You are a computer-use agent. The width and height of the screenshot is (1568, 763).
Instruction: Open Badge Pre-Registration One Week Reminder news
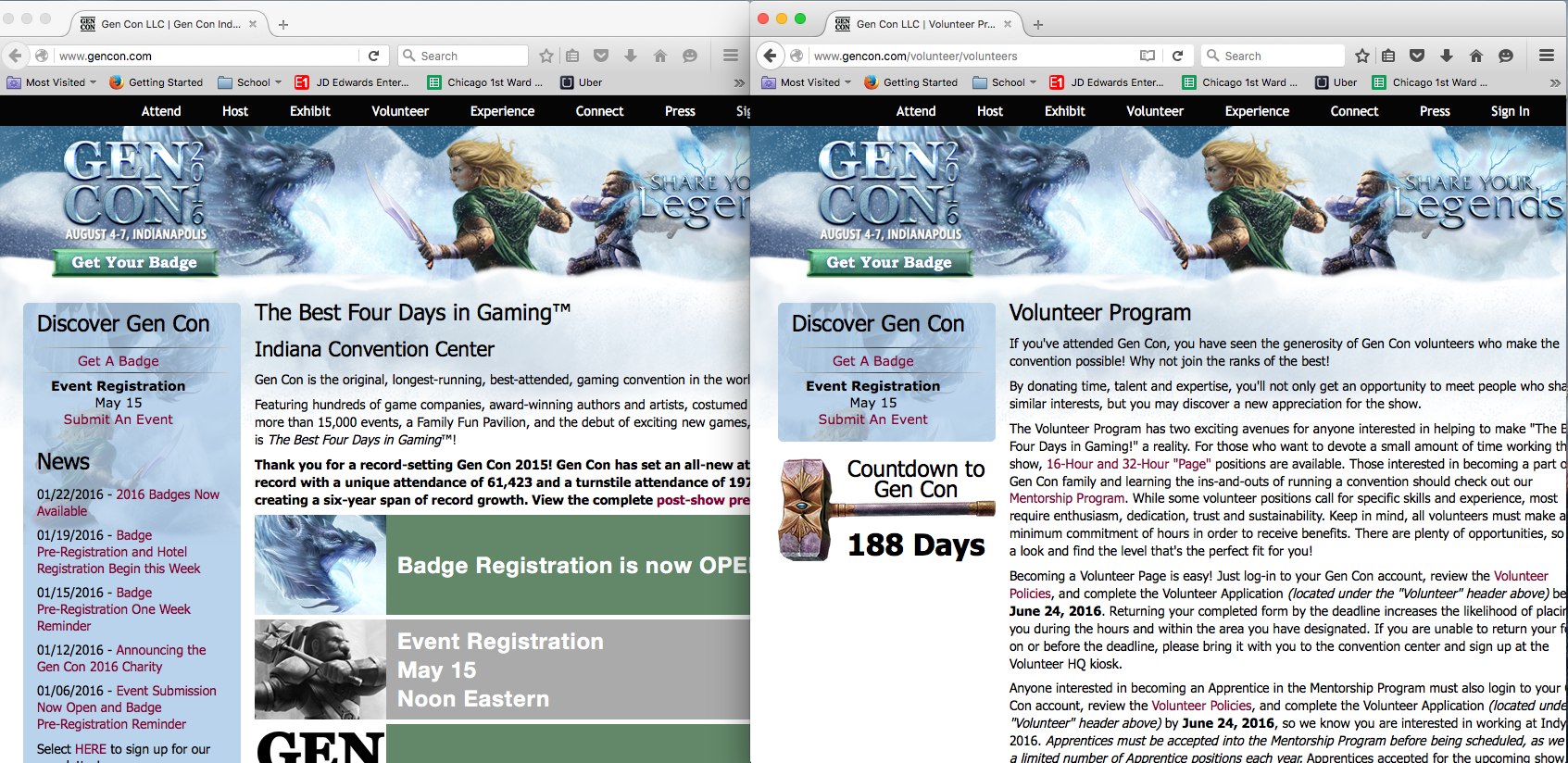tap(114, 609)
